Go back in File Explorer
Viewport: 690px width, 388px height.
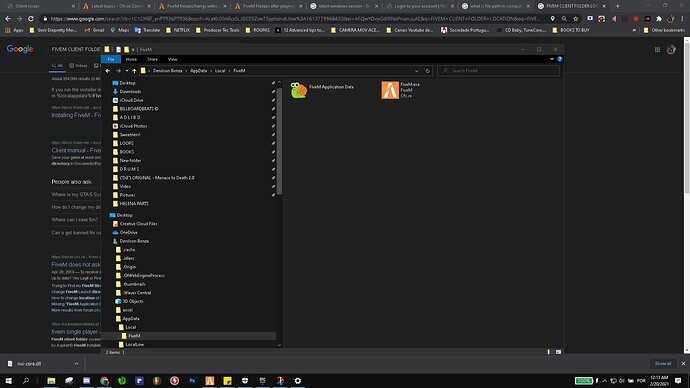coord(108,71)
